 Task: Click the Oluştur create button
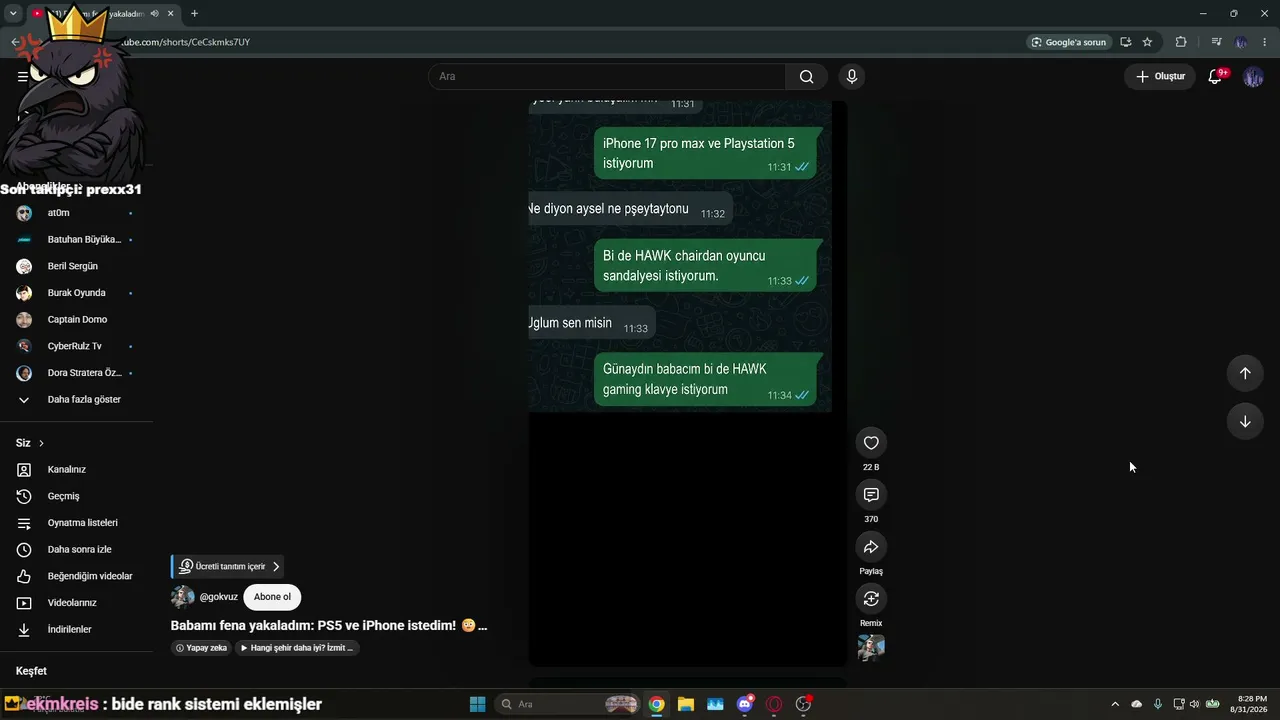[x=1160, y=77]
